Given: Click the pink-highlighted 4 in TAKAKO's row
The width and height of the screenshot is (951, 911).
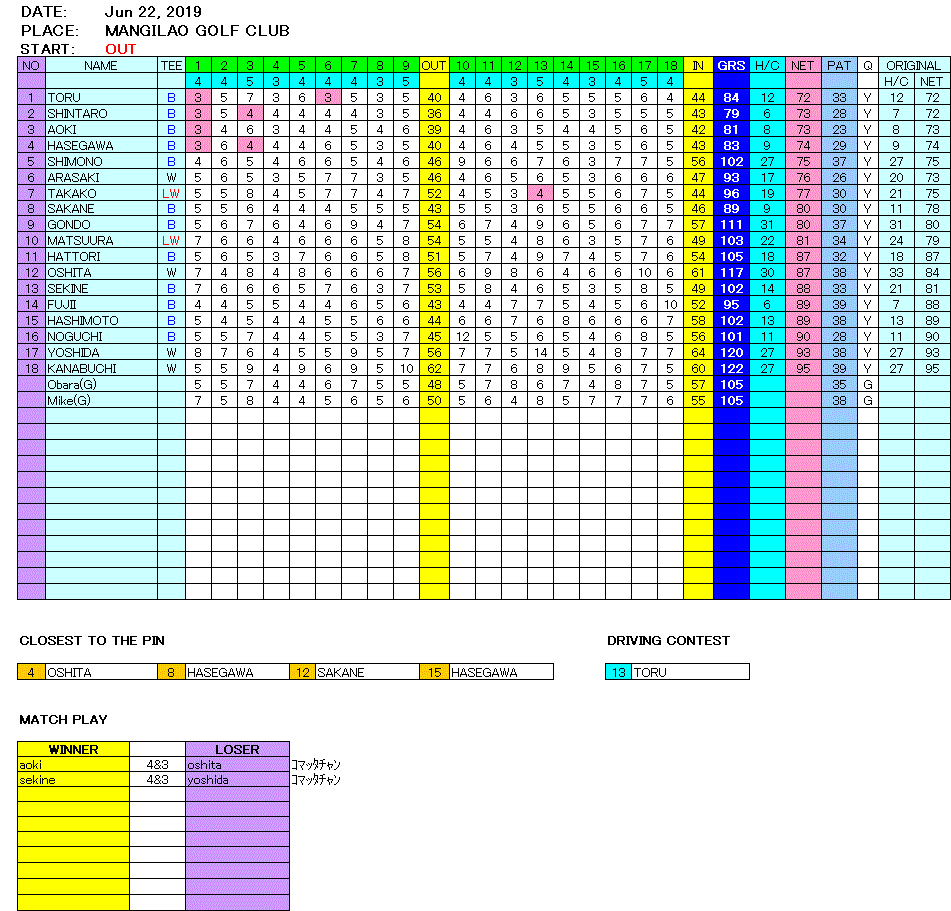Looking at the screenshot, I should [540, 193].
